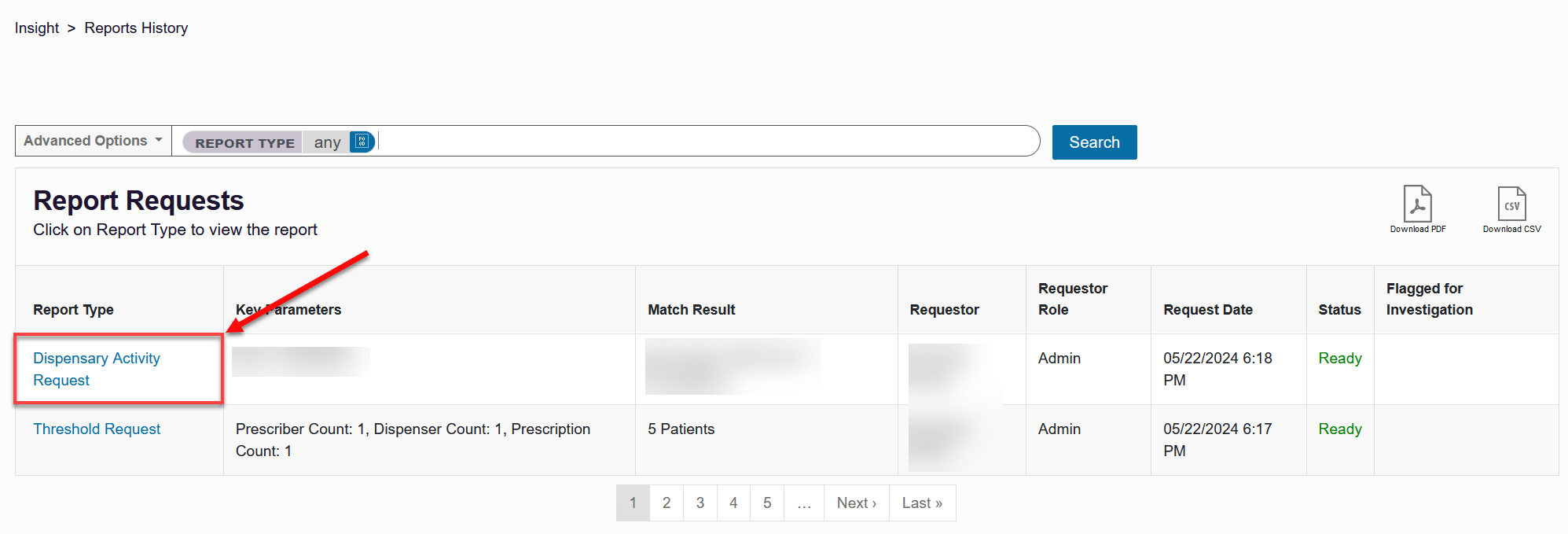Jump to the last page with 'Last »'
This screenshot has width=1568, height=534.
922,503
